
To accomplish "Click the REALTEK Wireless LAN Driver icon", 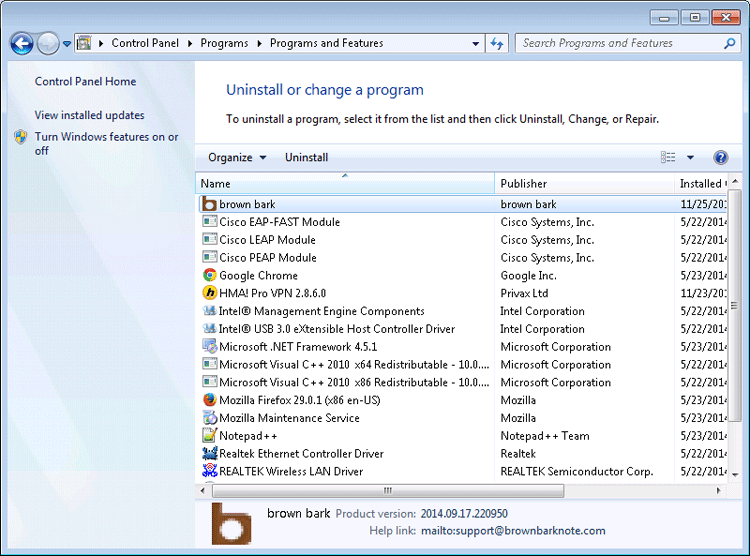I will point(210,472).
